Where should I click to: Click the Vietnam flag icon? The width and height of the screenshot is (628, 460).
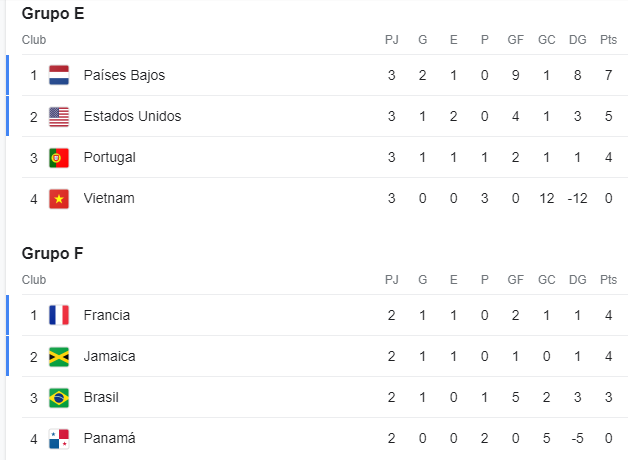click(x=59, y=199)
